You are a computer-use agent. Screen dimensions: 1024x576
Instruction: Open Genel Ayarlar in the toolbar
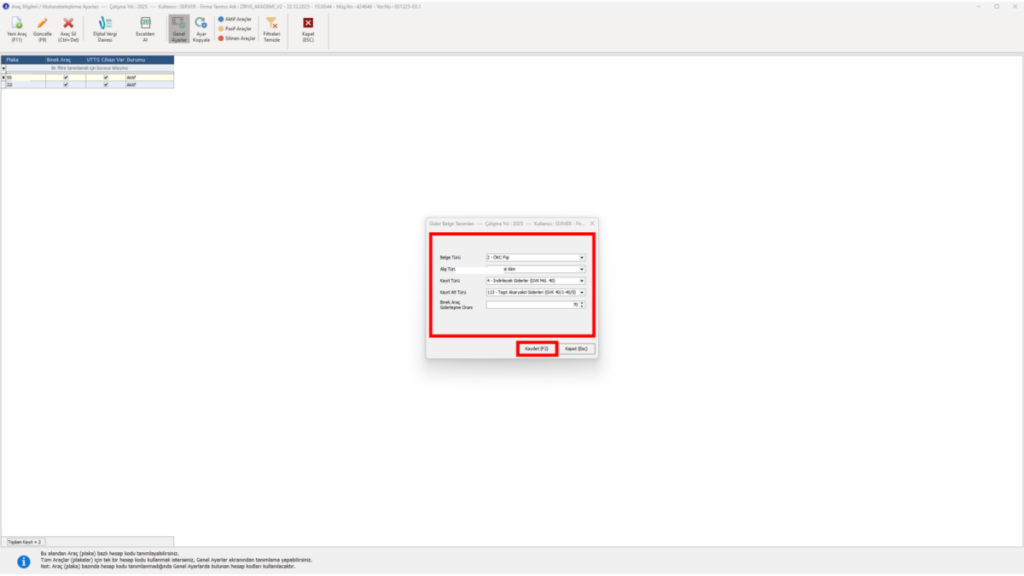(178, 30)
